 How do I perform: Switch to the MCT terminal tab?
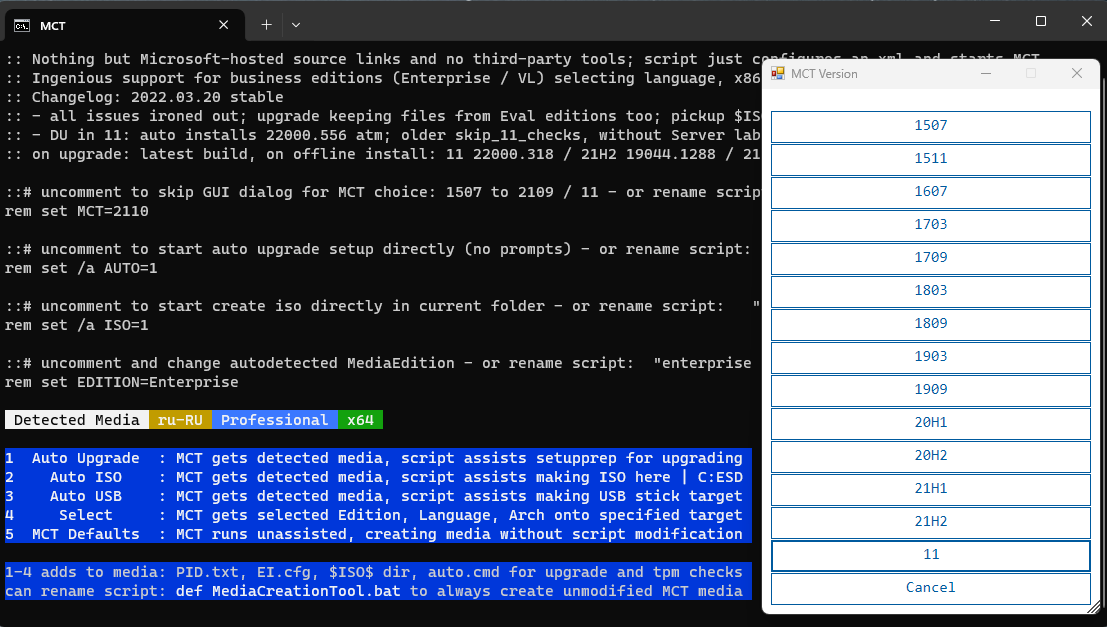(124, 25)
